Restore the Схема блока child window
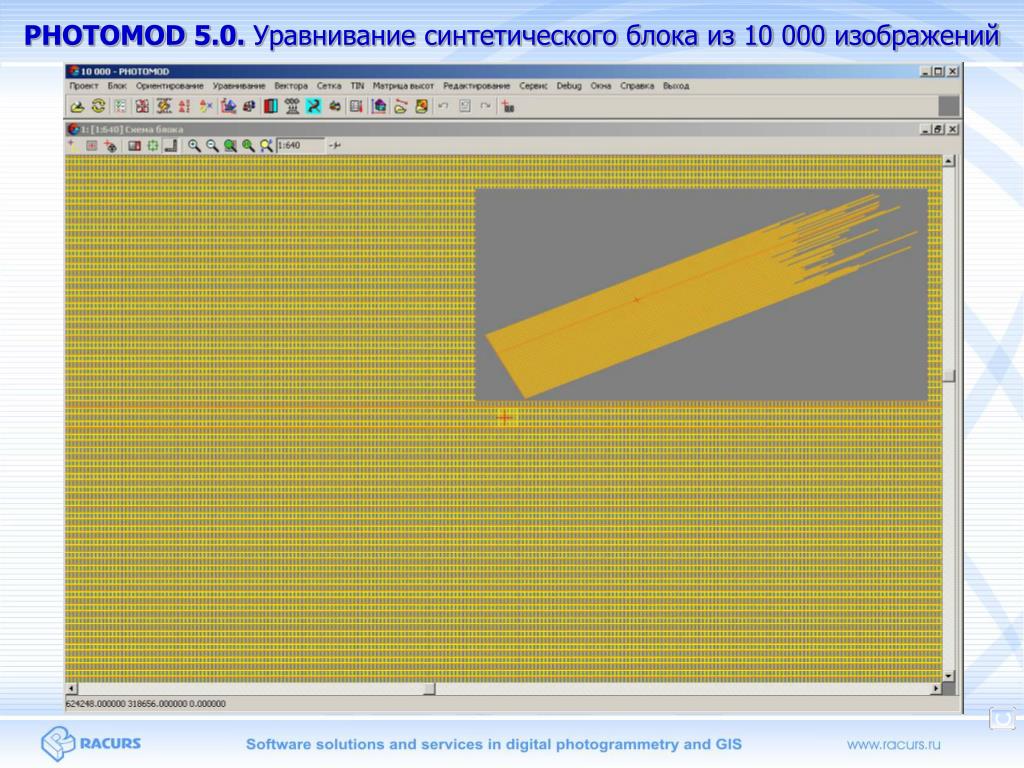 tap(938, 129)
